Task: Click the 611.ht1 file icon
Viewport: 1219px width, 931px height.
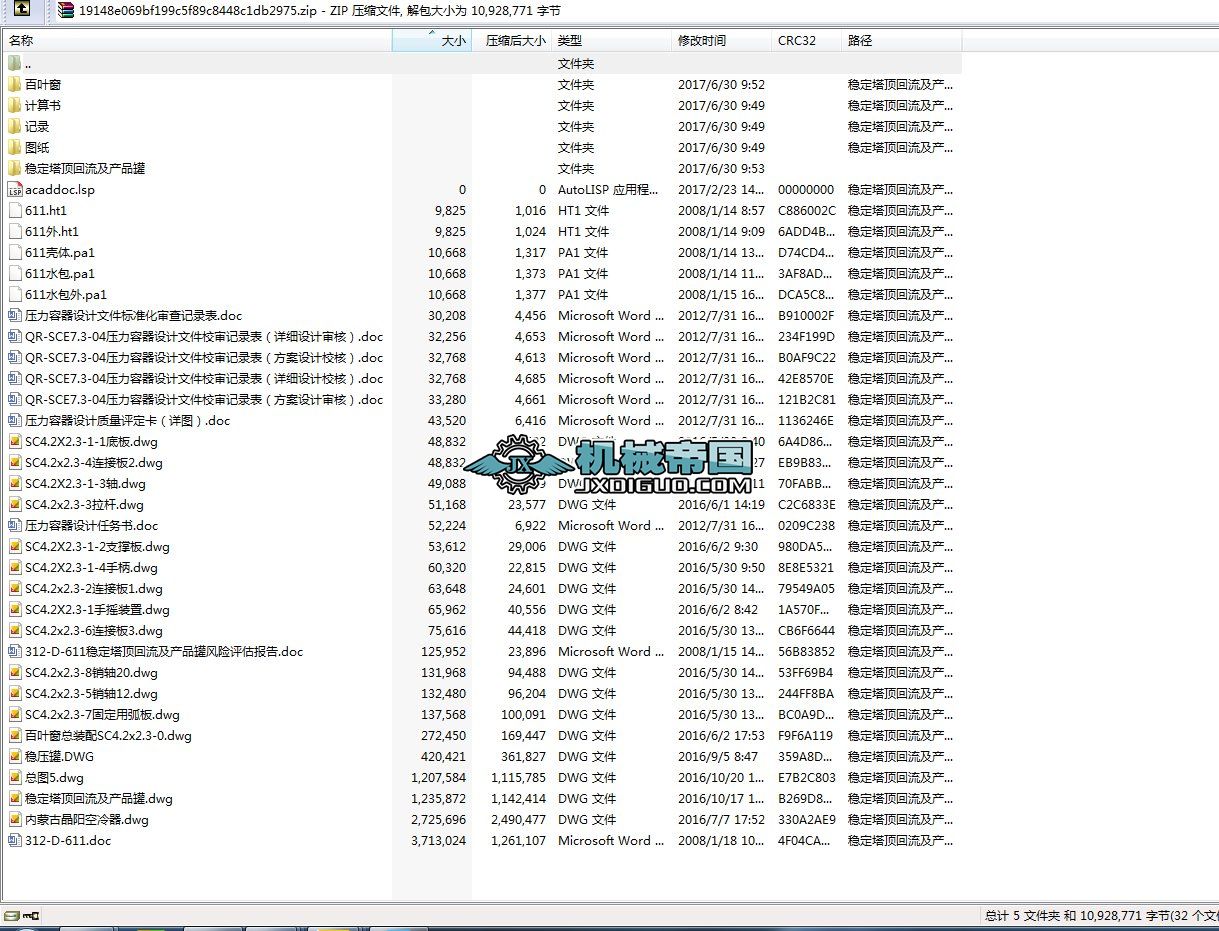Action: click(x=14, y=210)
